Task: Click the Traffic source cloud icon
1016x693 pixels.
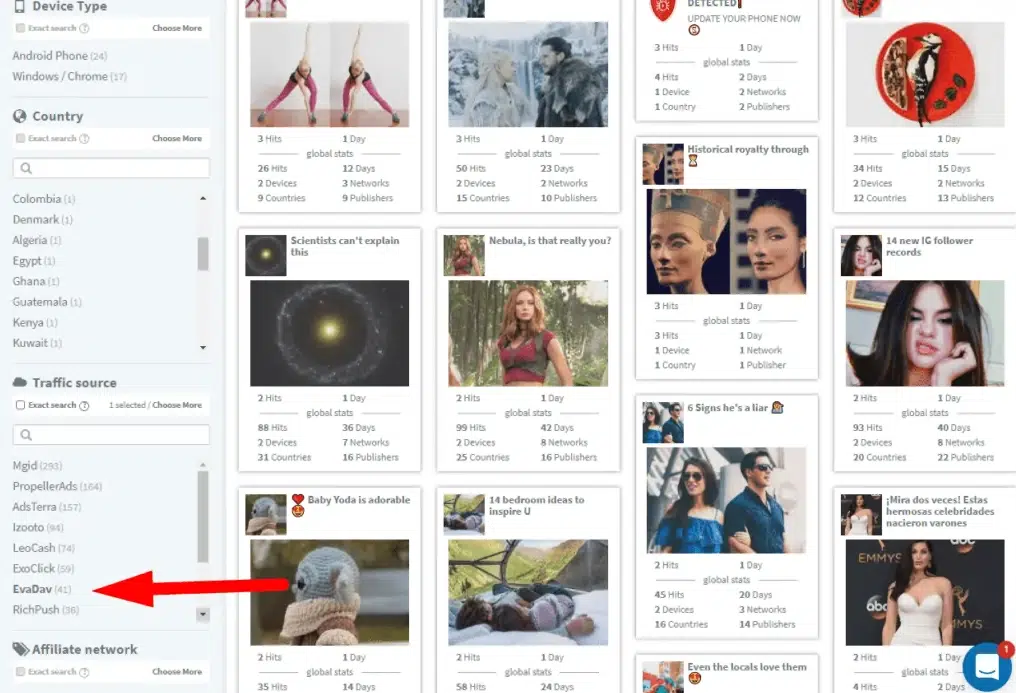Action: point(19,383)
